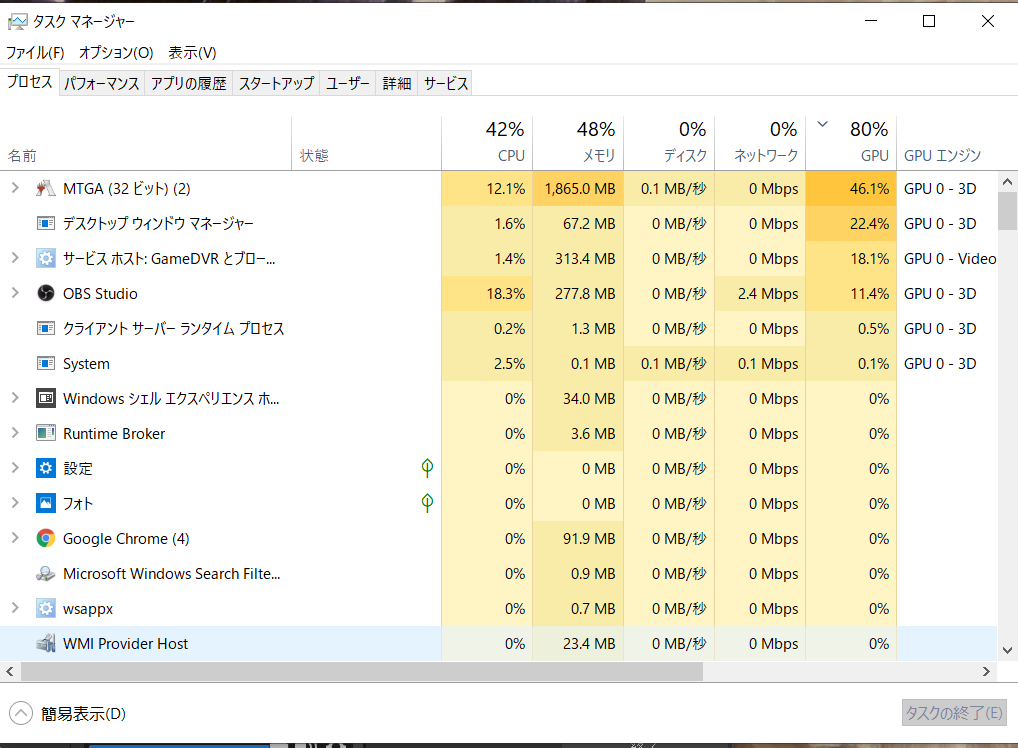The image size is (1018, 748).
Task: Expand the wsappx process row
Action: [15, 608]
